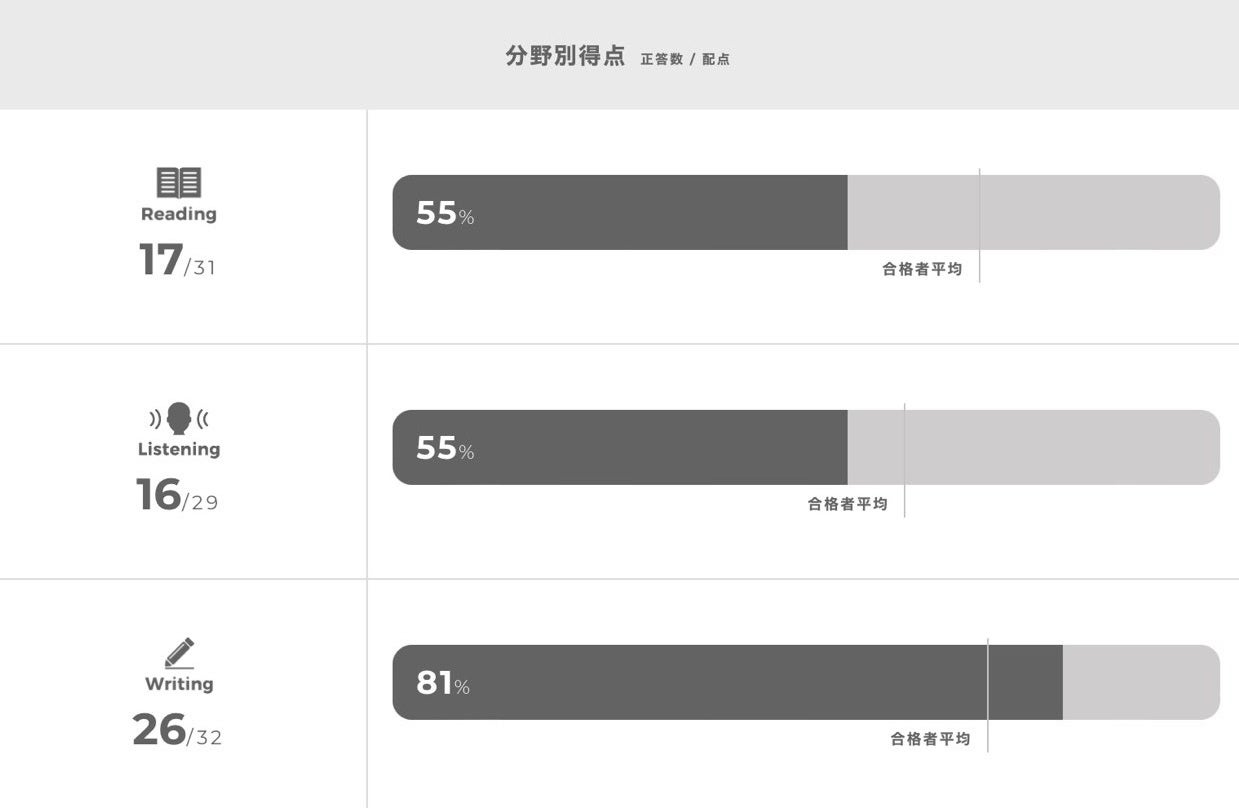1239x808 pixels.
Task: Click the Writing score 26/32
Action: pos(177,730)
